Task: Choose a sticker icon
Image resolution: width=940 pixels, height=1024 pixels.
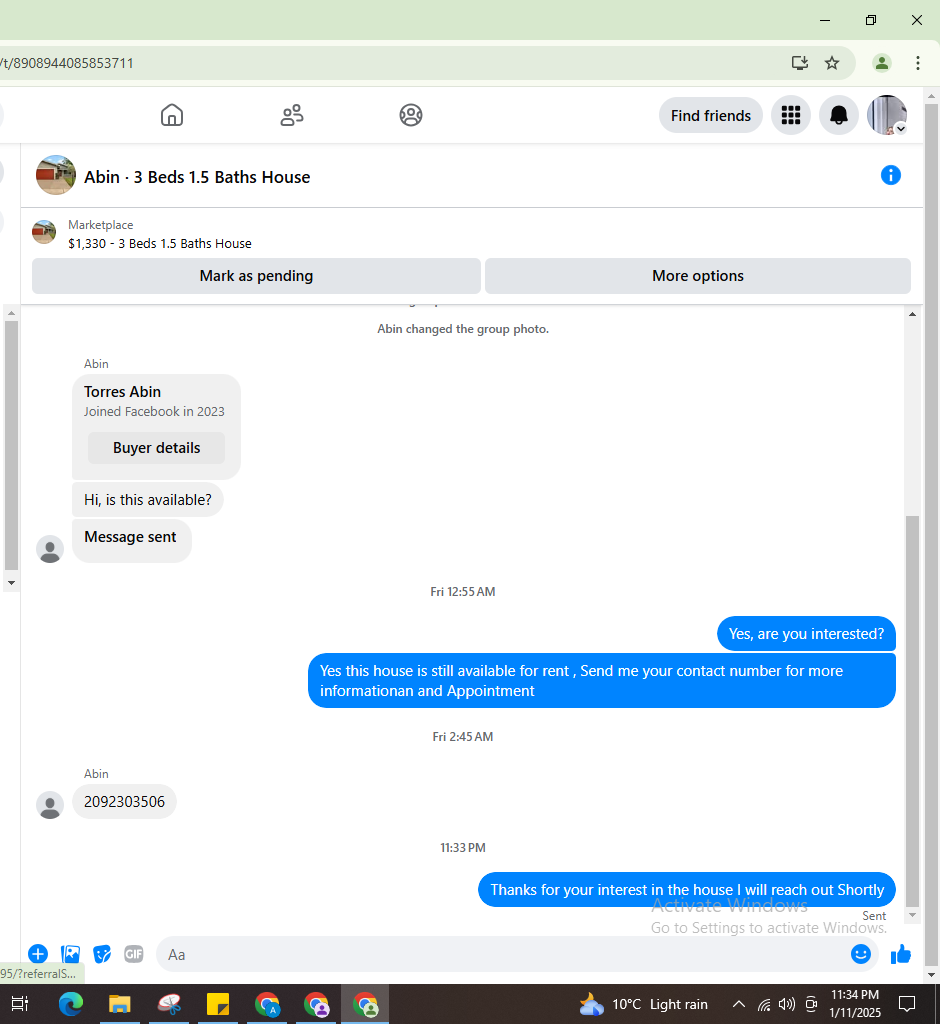Action: 102,954
